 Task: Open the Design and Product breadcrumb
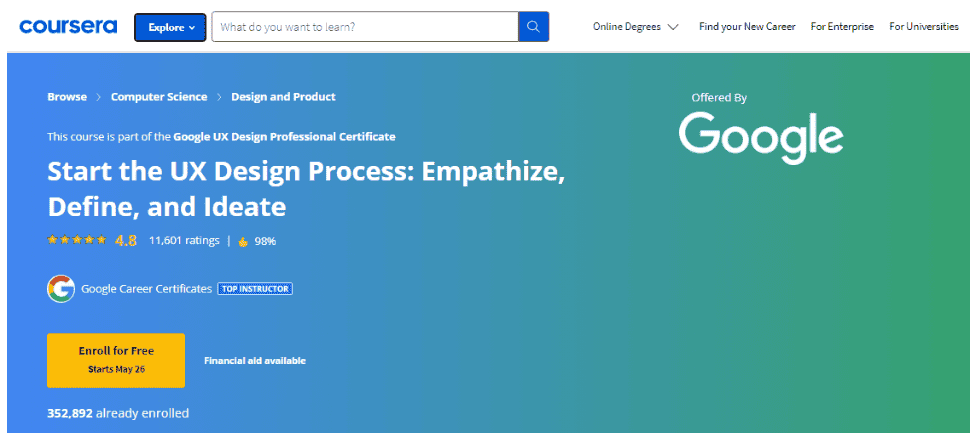pyautogui.click(x=283, y=96)
